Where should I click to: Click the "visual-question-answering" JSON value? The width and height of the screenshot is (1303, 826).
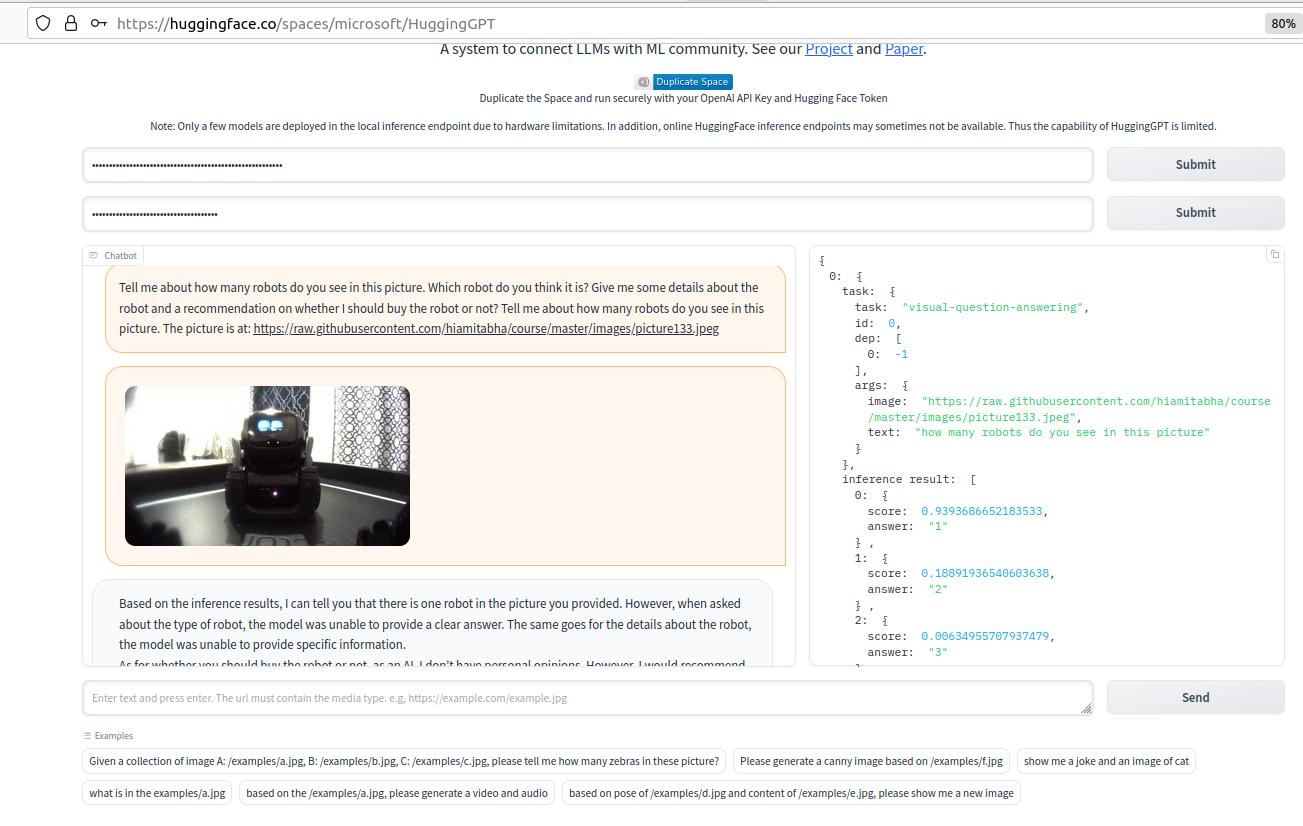[992, 308]
